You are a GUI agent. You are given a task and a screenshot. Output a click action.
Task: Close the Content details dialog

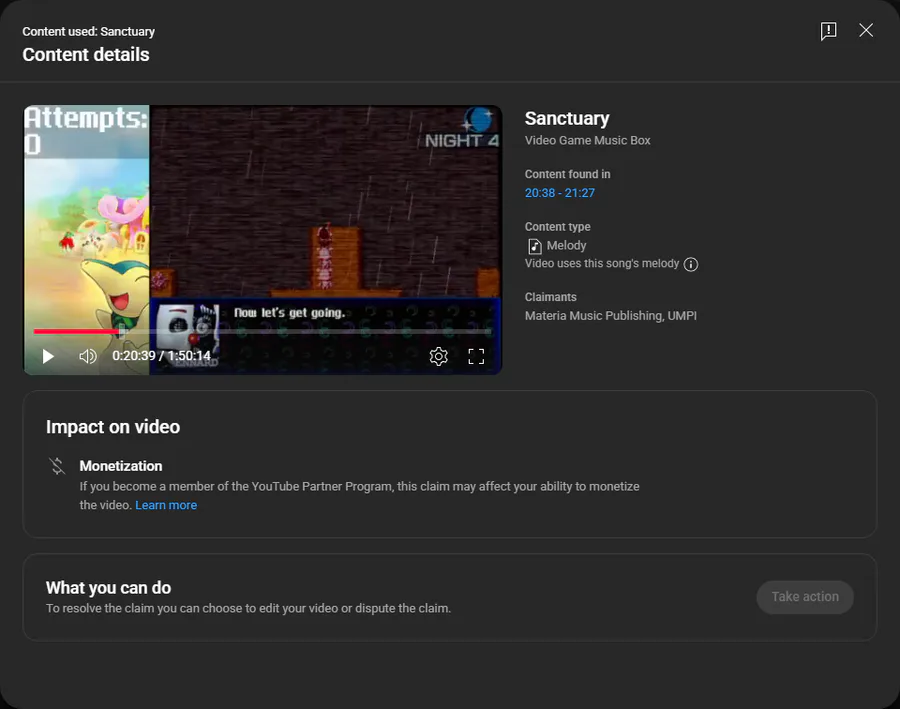tap(866, 30)
